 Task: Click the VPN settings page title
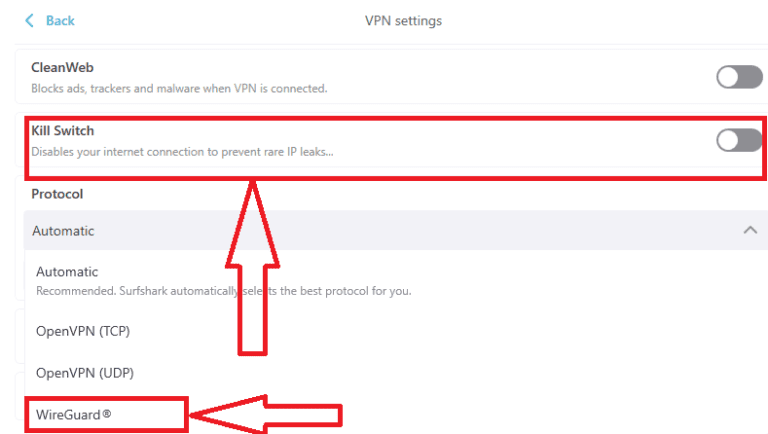click(x=404, y=20)
